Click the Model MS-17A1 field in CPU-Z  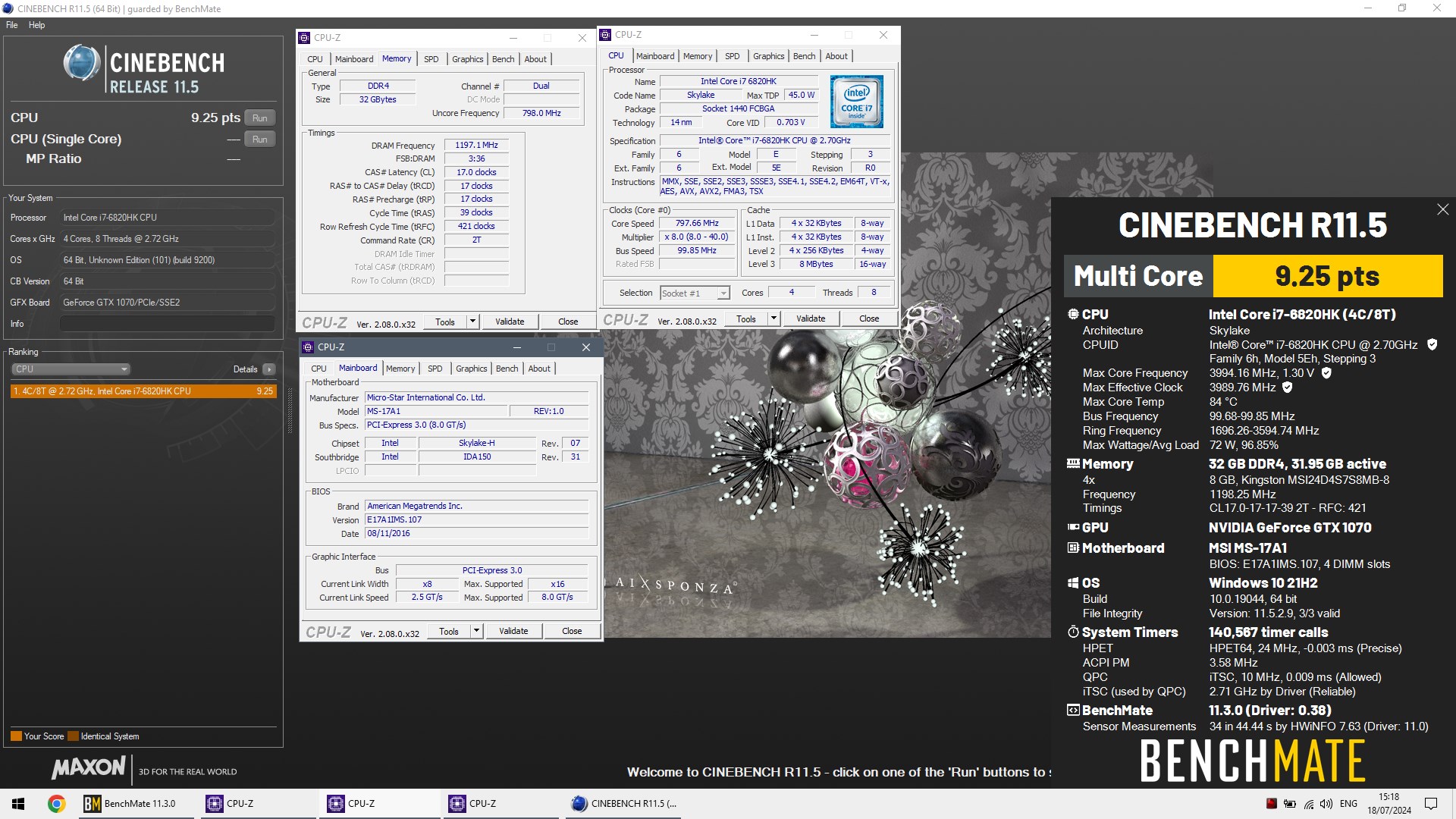point(436,411)
